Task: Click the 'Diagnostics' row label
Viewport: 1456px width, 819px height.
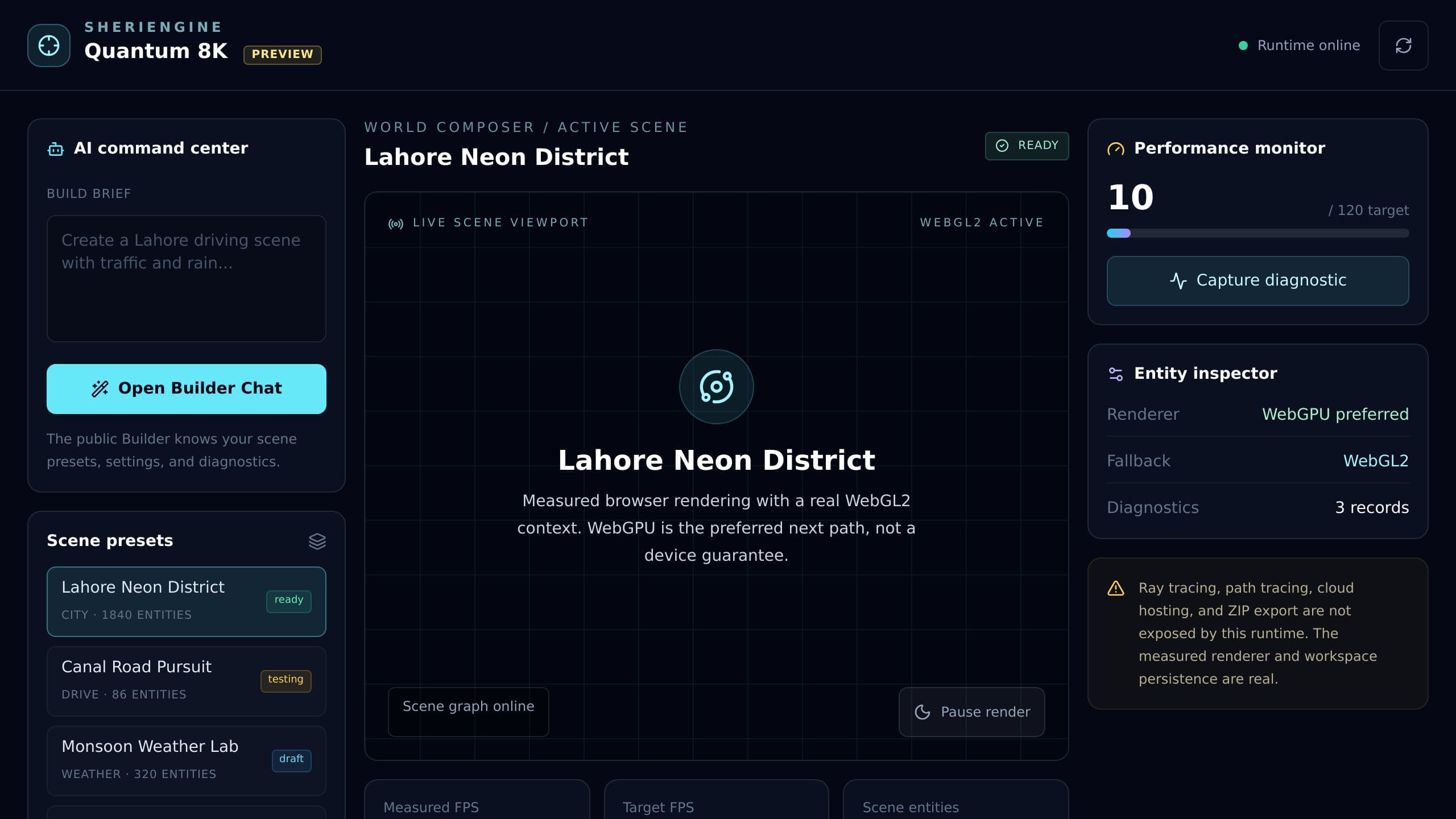Action: coord(1153,508)
